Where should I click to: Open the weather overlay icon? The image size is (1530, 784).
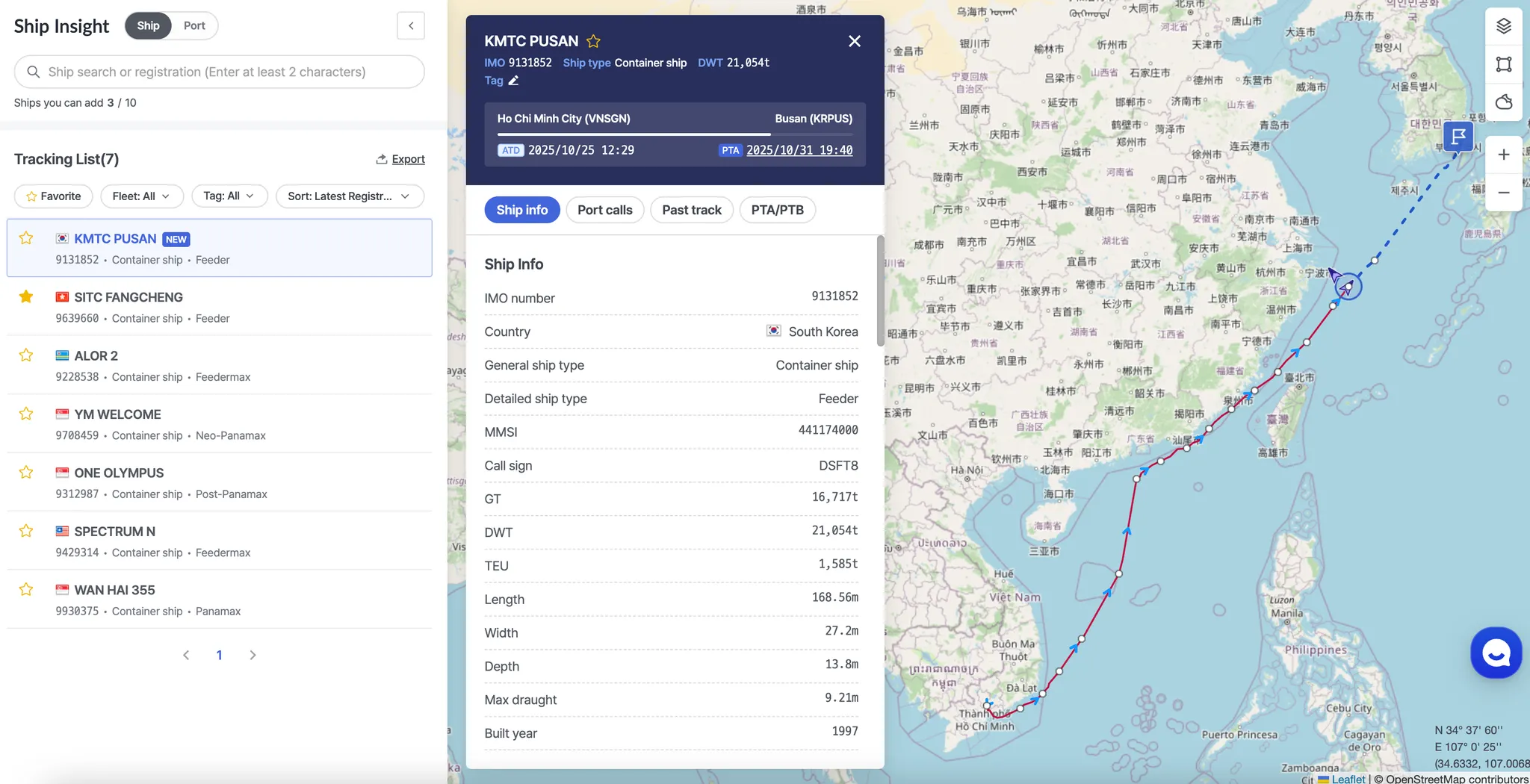[x=1504, y=102]
